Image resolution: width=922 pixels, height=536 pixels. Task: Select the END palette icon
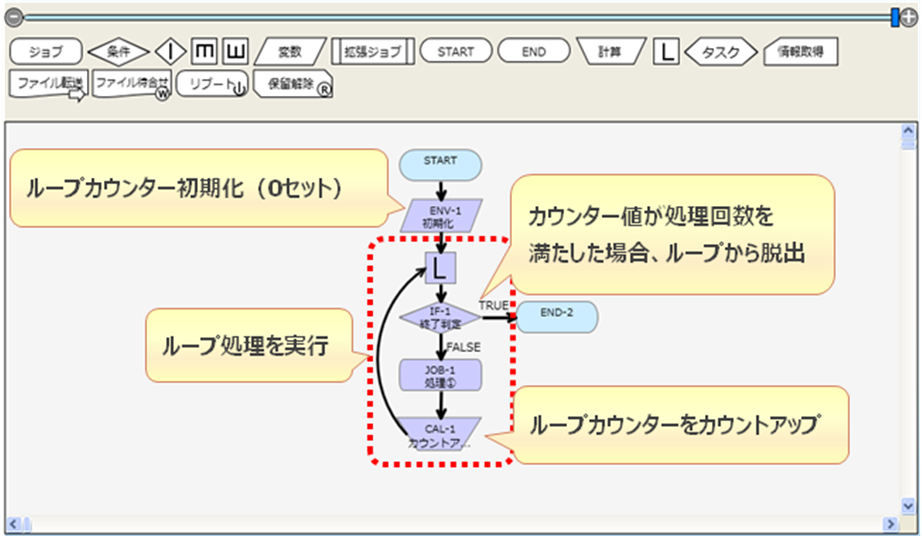[534, 51]
